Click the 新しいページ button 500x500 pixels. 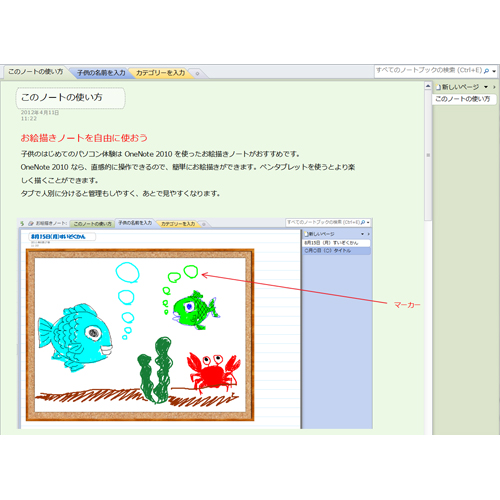457,87
